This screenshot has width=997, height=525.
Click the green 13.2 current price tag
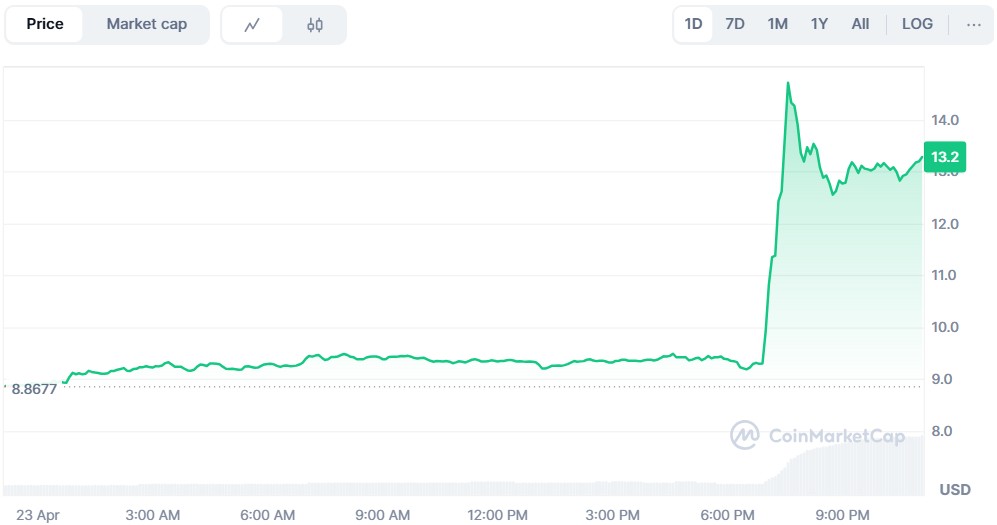coord(945,157)
